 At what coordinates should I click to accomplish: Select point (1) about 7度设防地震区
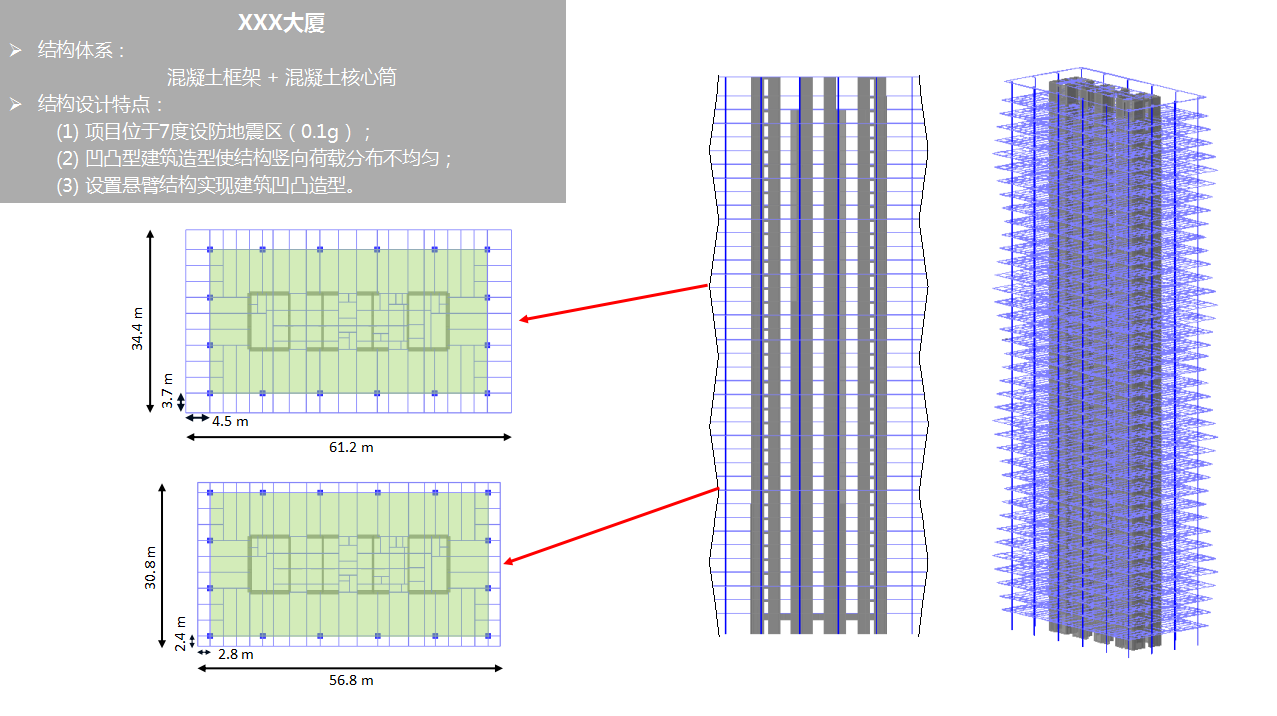(x=215, y=131)
